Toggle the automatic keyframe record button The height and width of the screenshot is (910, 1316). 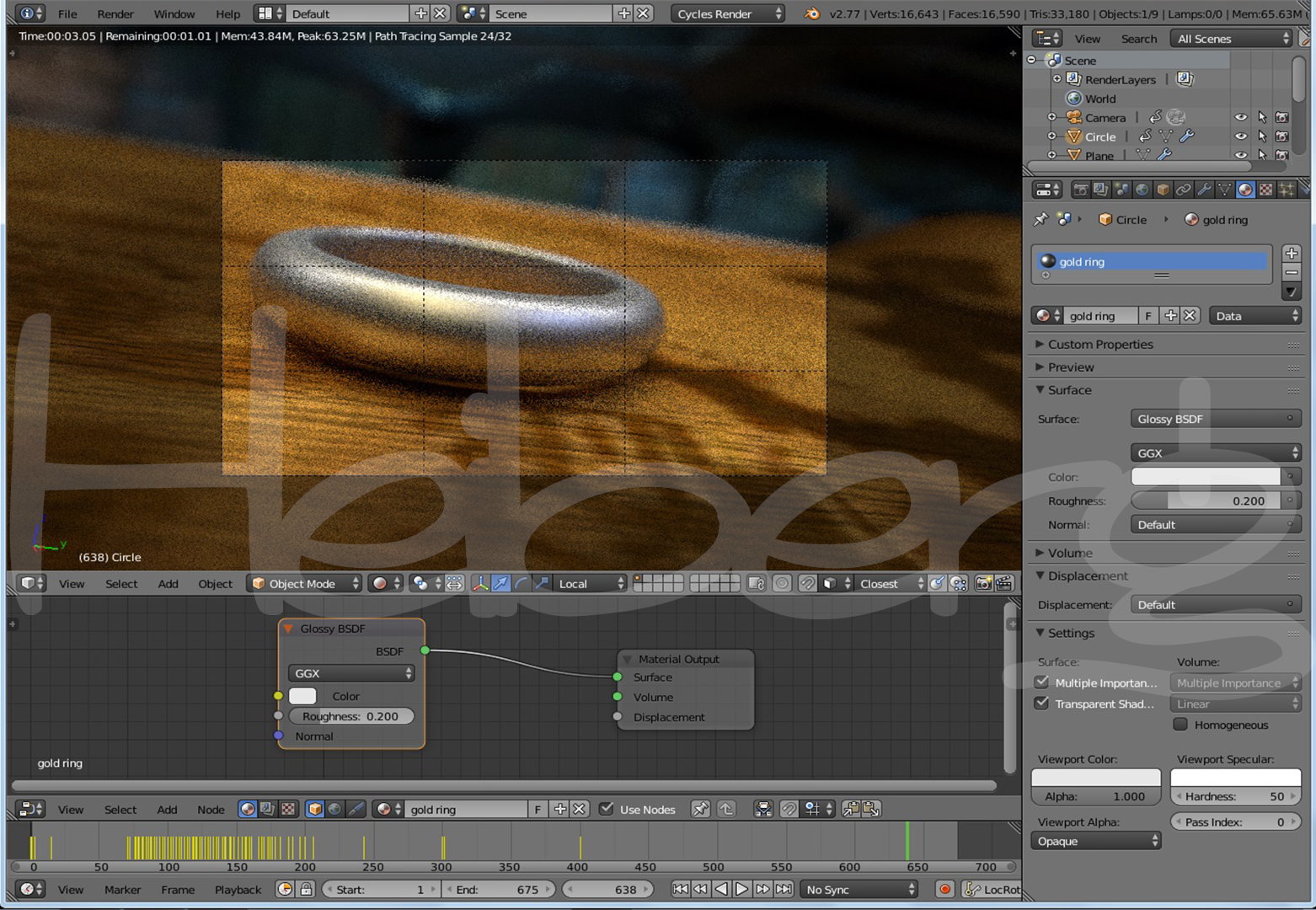pos(945,889)
